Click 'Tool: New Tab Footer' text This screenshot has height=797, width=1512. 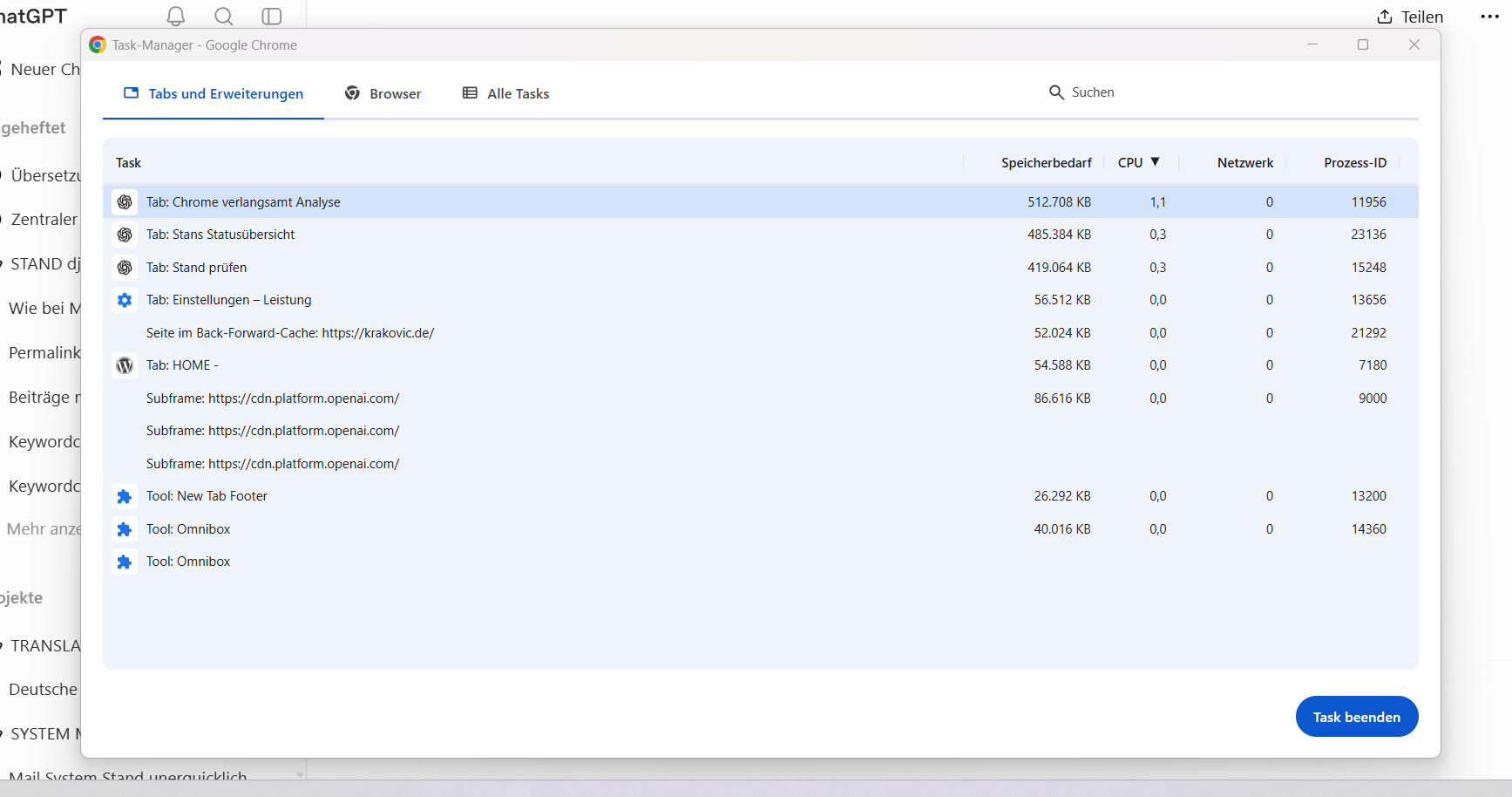207,496
